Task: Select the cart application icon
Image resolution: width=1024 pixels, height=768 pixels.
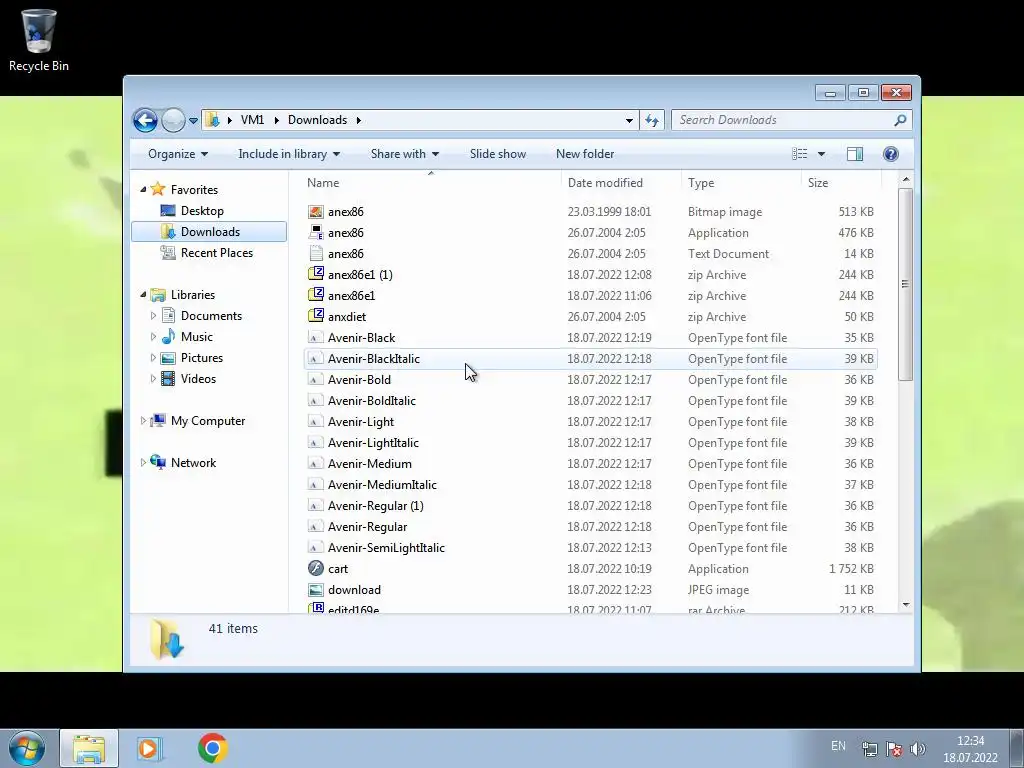Action: (315, 568)
